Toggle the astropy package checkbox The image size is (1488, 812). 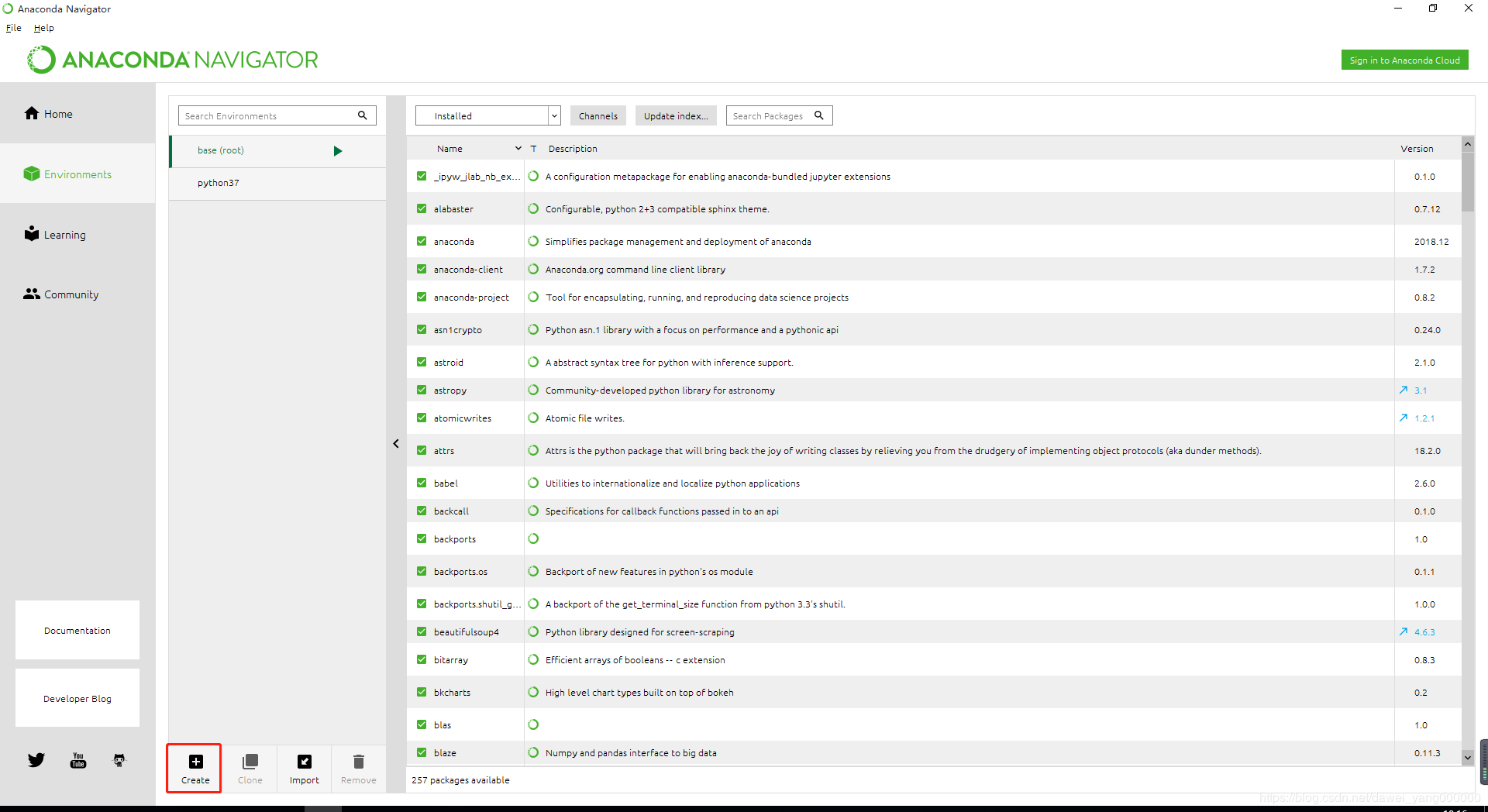click(x=422, y=390)
